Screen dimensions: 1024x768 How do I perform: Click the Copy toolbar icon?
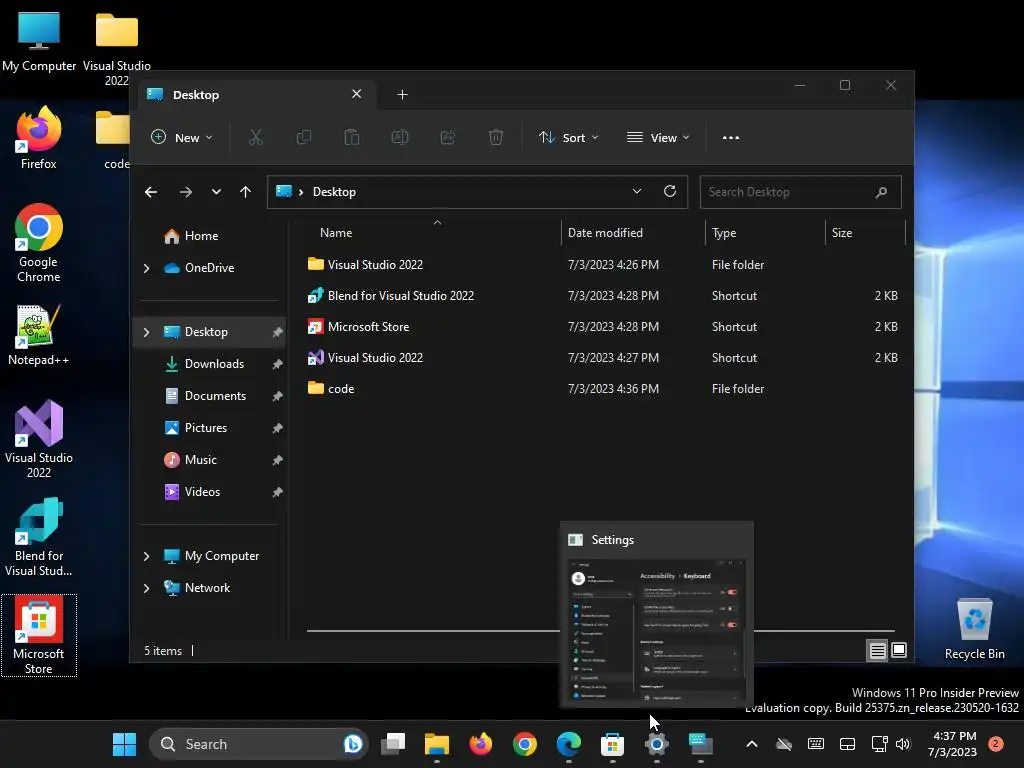pyautogui.click(x=304, y=137)
